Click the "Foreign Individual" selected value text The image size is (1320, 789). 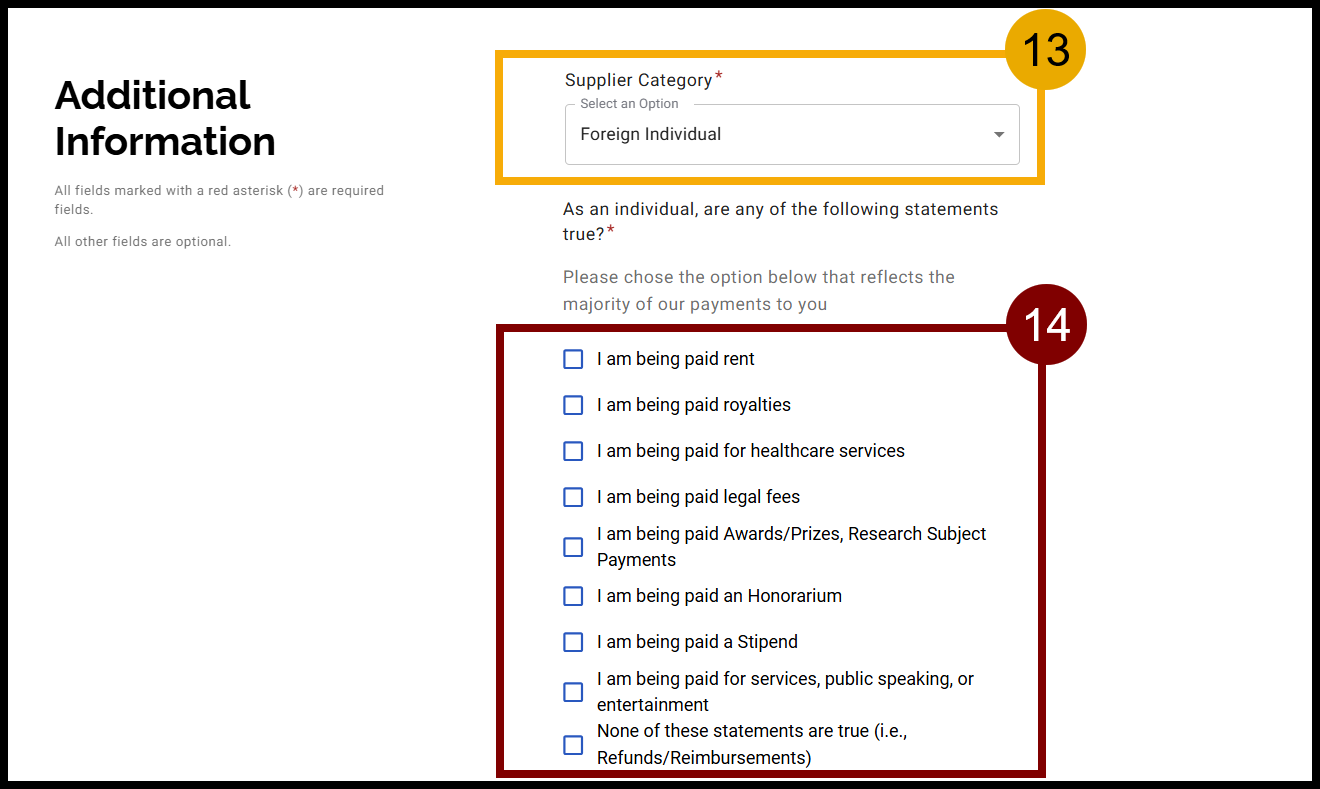coord(650,134)
